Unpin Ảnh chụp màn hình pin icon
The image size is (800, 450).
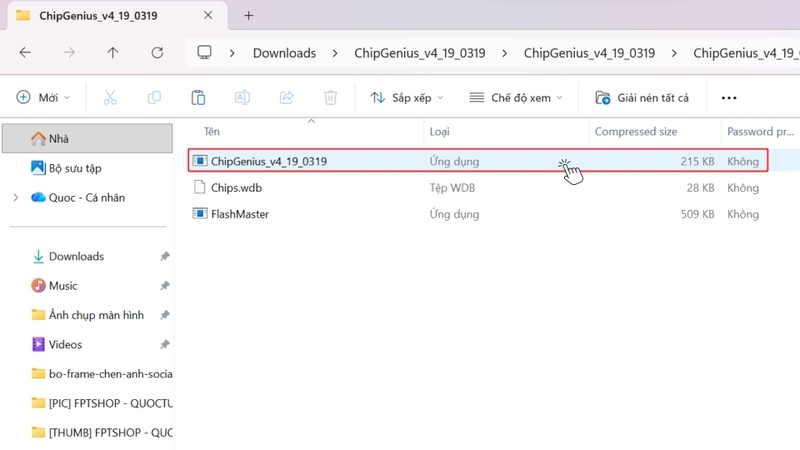(165, 315)
